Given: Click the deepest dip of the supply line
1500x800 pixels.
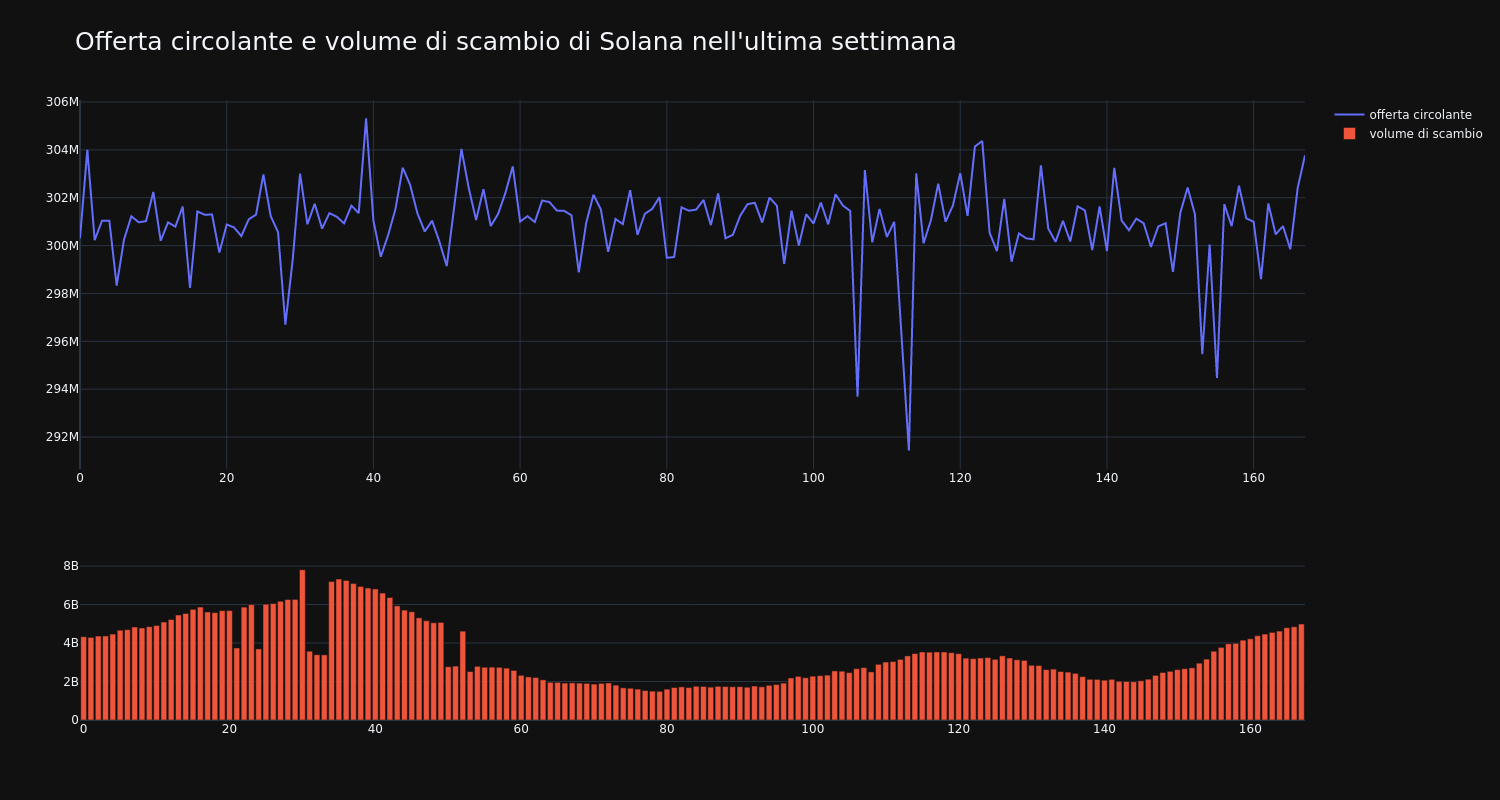Looking at the screenshot, I should 908,450.
